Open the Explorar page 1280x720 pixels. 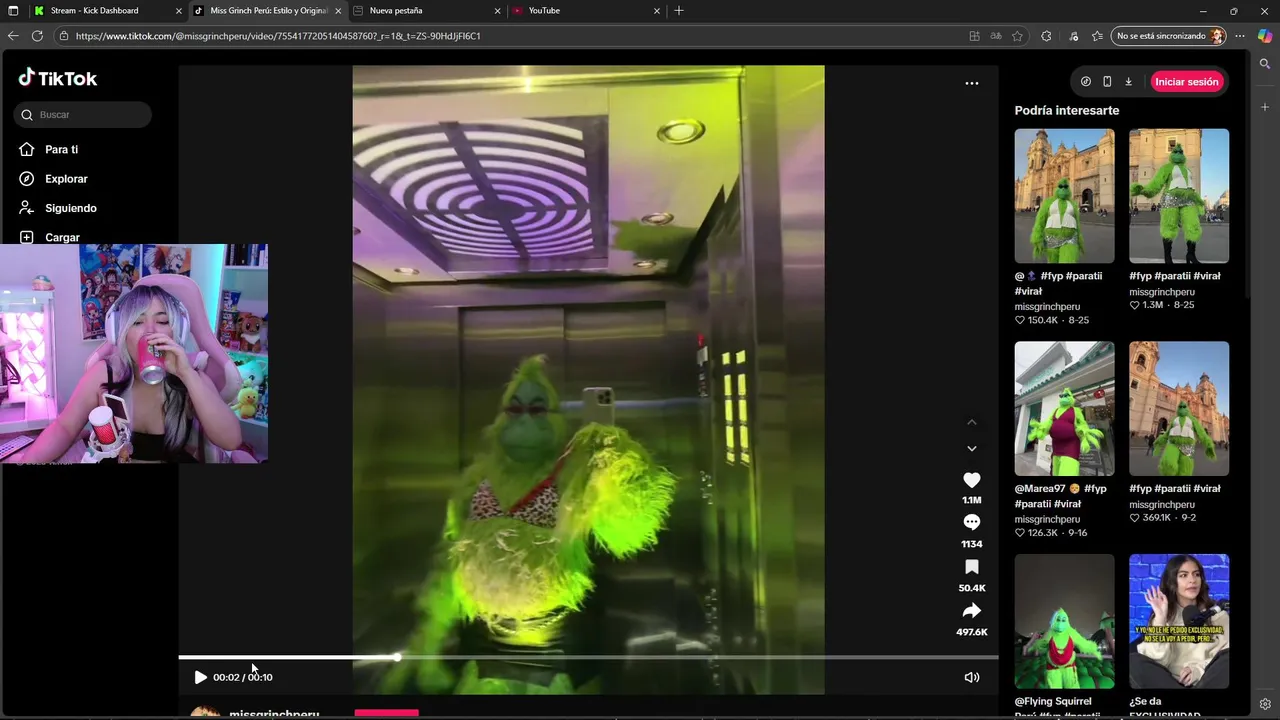click(x=66, y=179)
